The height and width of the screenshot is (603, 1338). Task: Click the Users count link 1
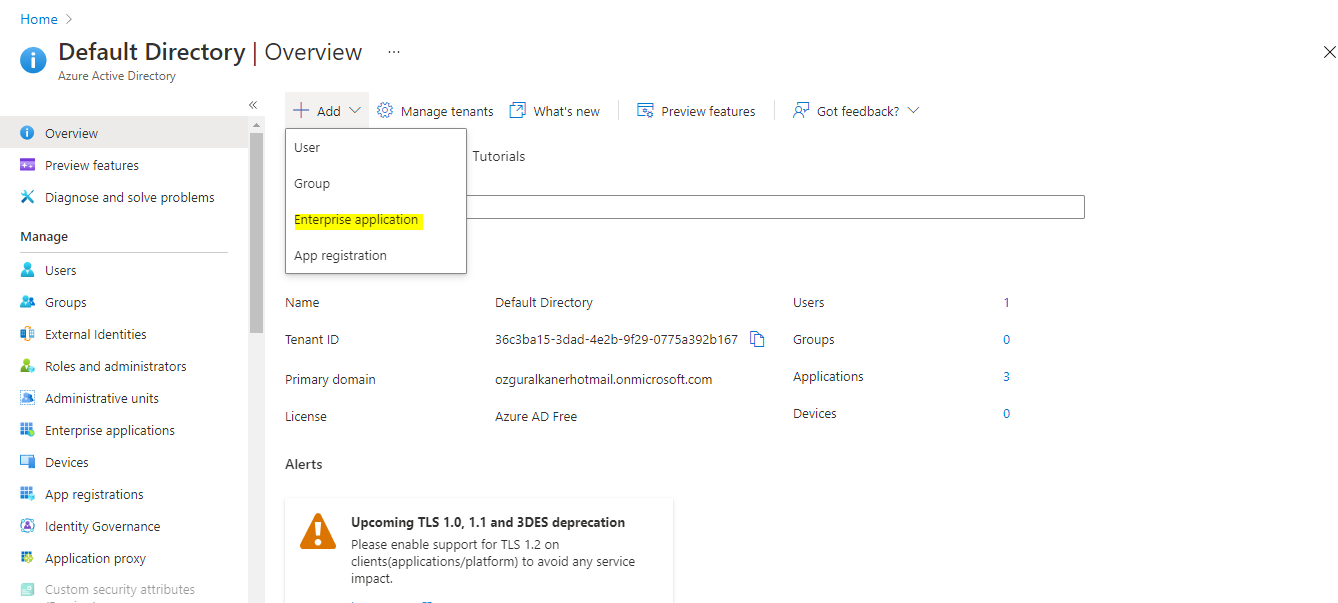pyautogui.click(x=1006, y=302)
